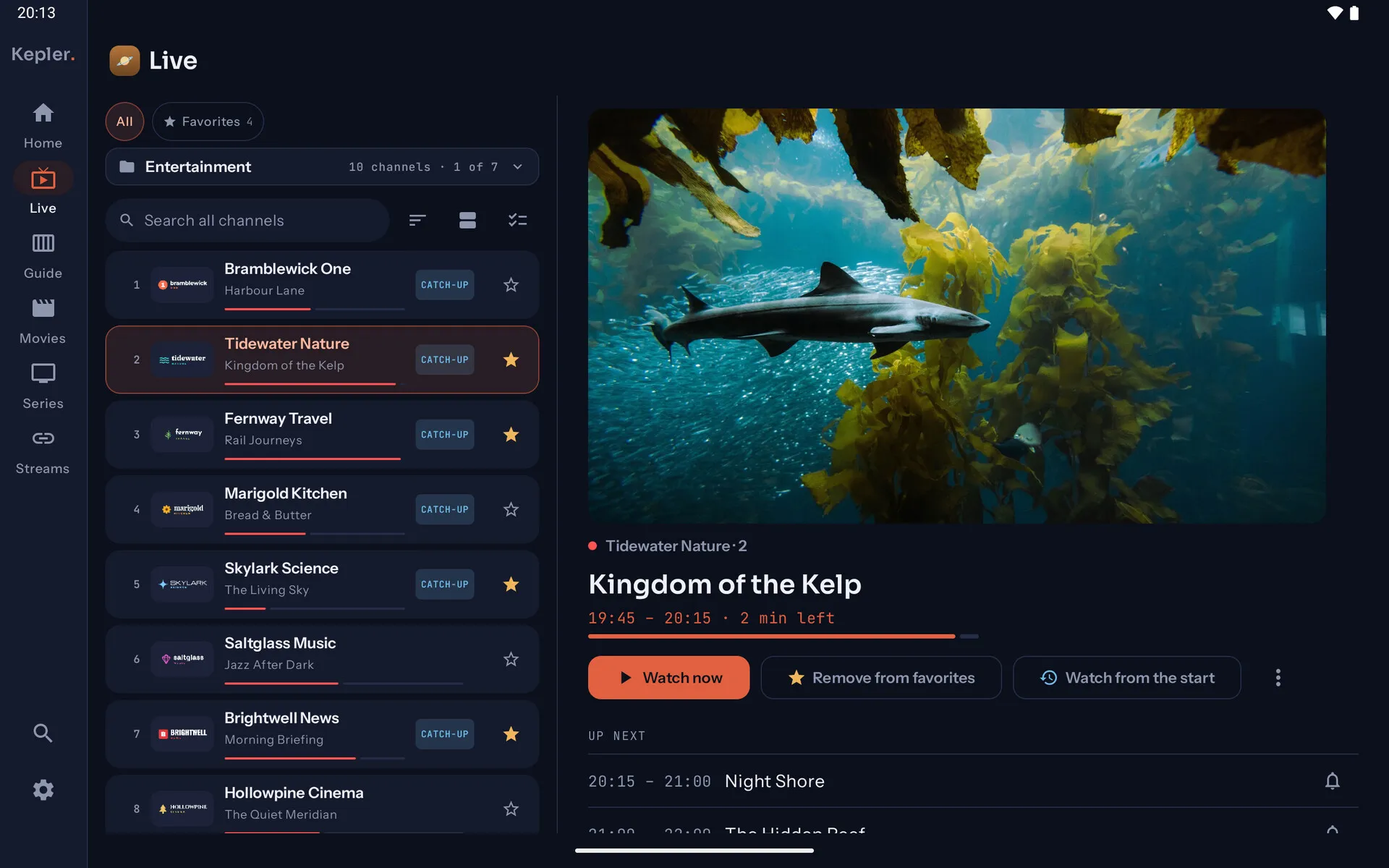Open Catch-up for Skylark Science

(444, 584)
